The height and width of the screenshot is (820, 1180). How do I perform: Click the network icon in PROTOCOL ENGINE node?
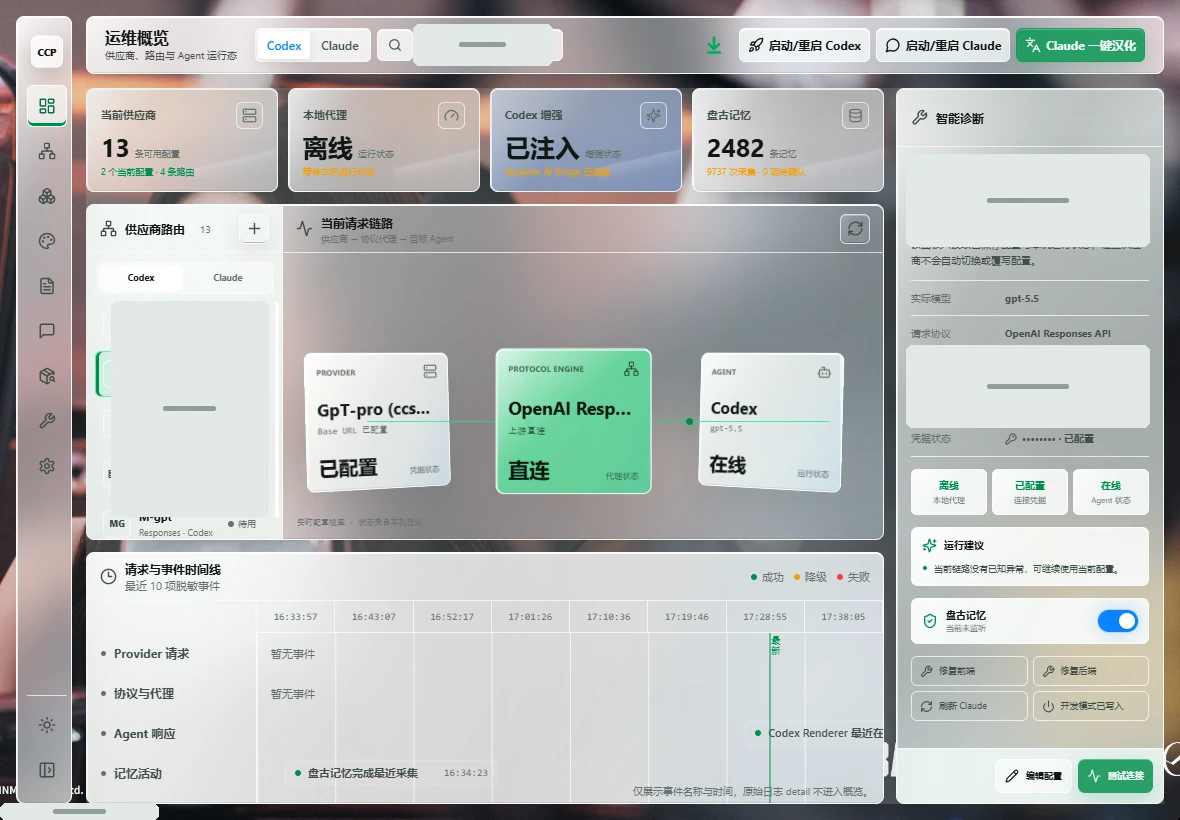(x=631, y=369)
